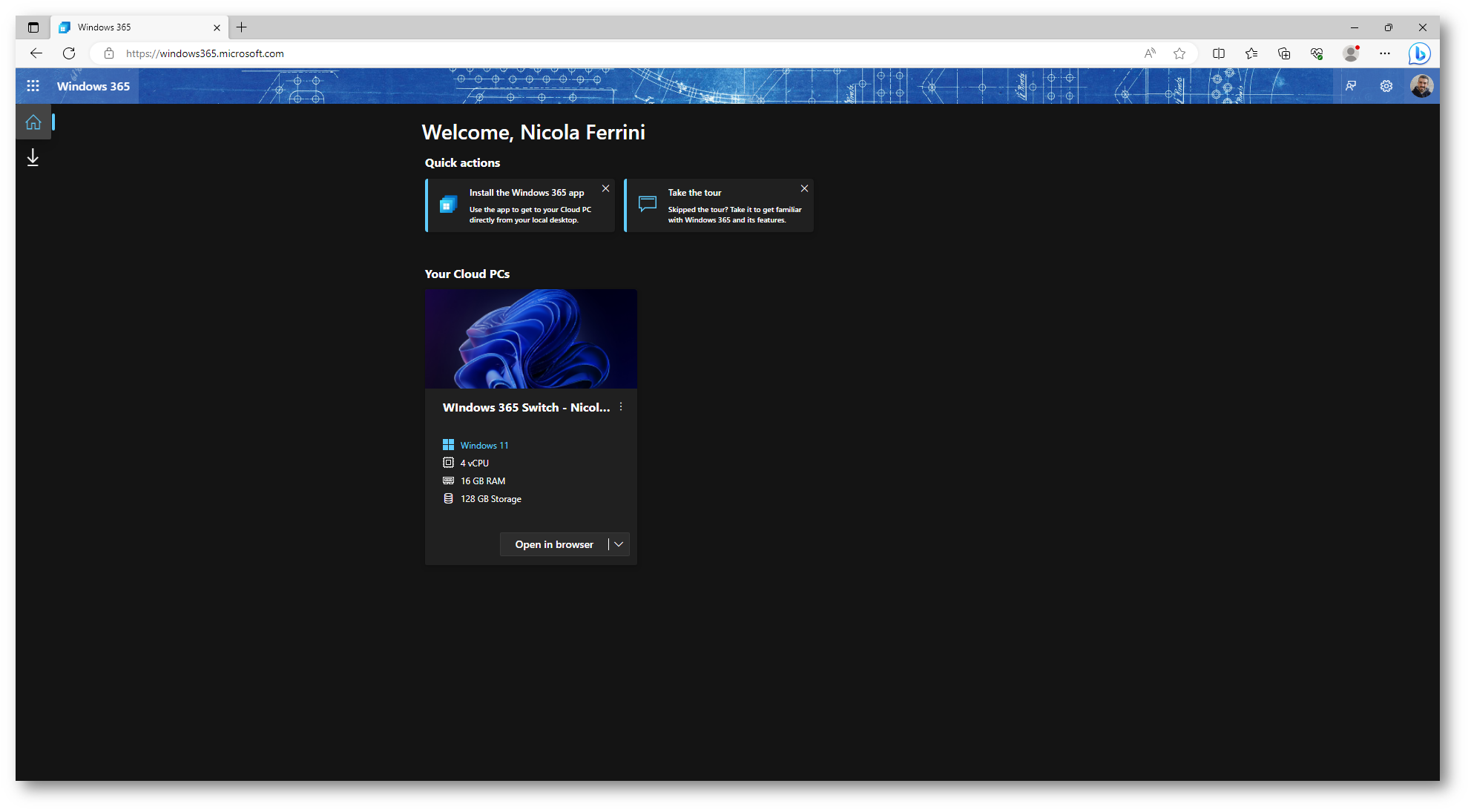Open the download sidebar icon

(33, 158)
